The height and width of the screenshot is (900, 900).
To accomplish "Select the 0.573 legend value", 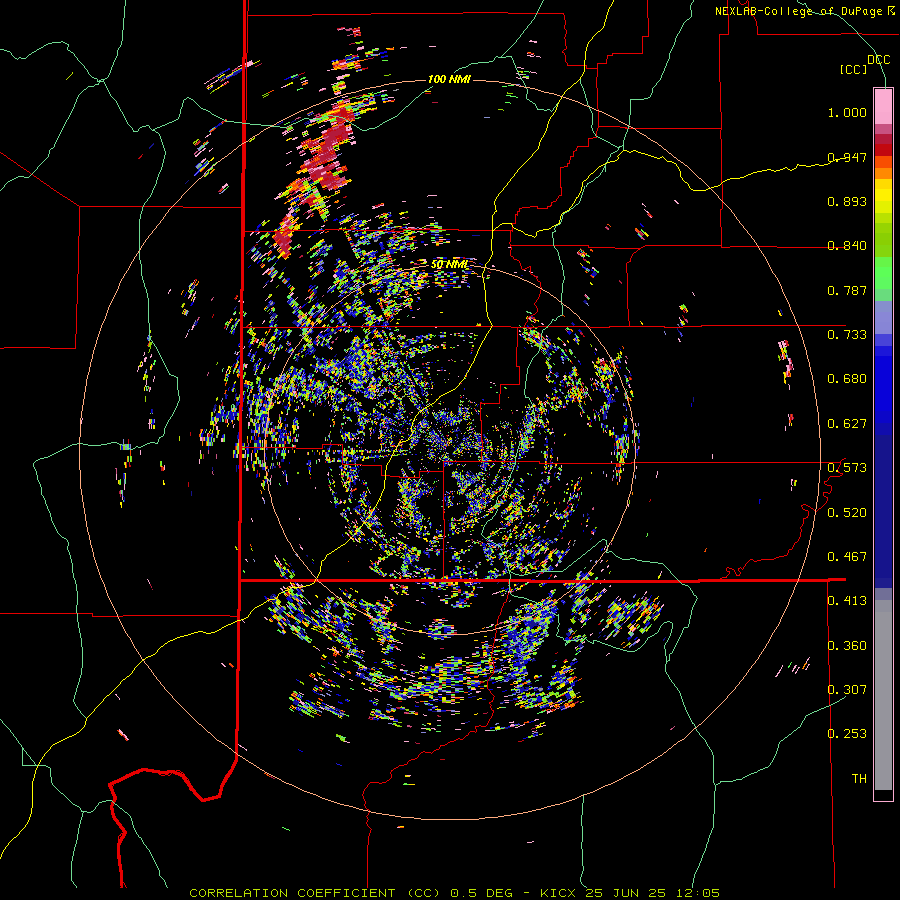I will point(847,468).
